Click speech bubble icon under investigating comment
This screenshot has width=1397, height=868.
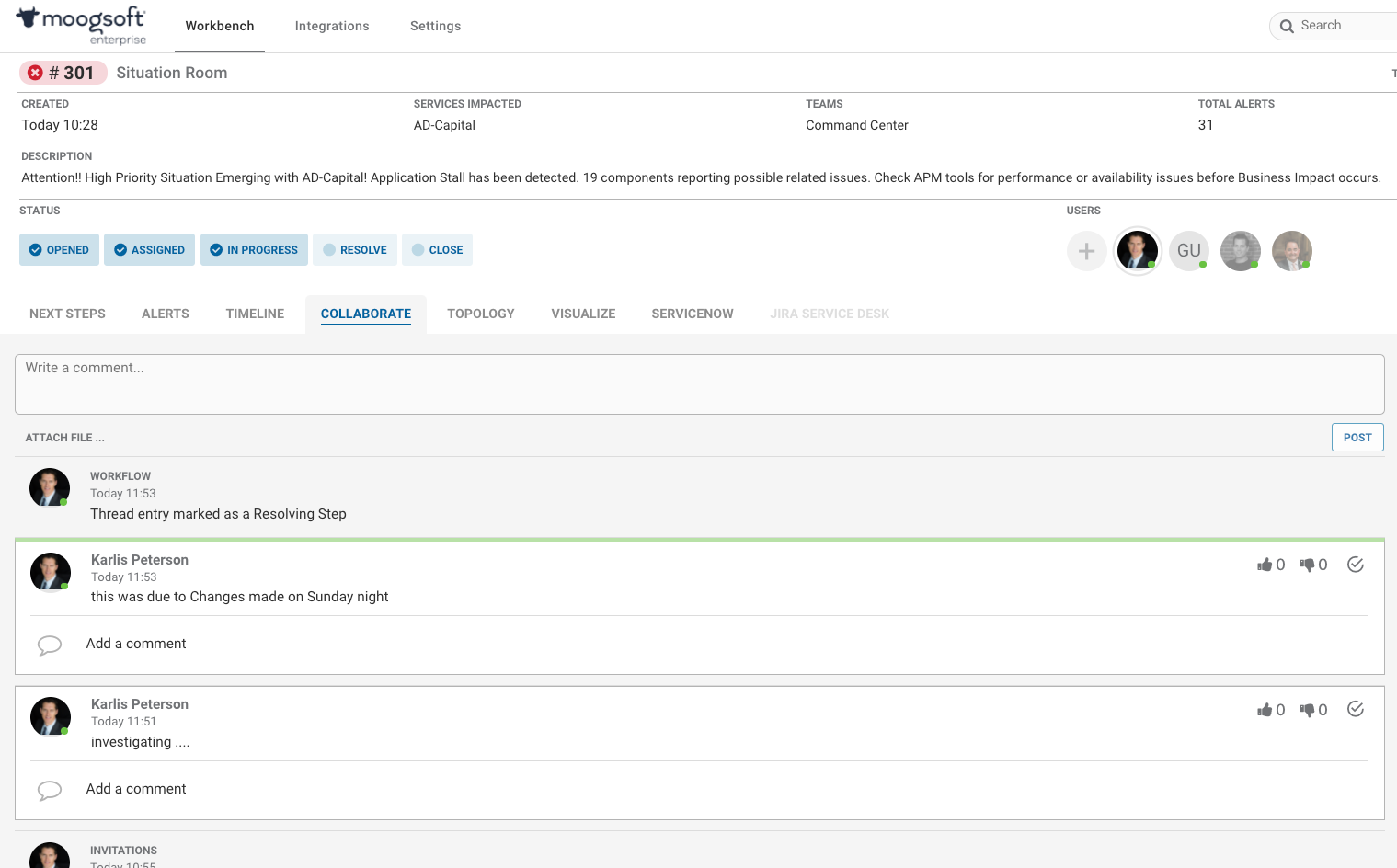click(50, 791)
